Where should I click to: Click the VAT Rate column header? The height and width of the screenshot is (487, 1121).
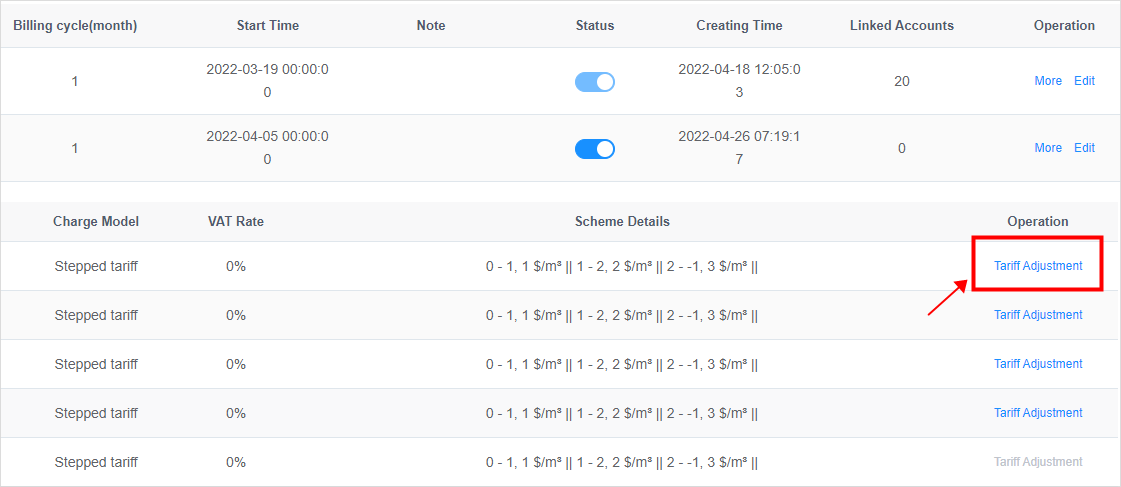(236, 222)
